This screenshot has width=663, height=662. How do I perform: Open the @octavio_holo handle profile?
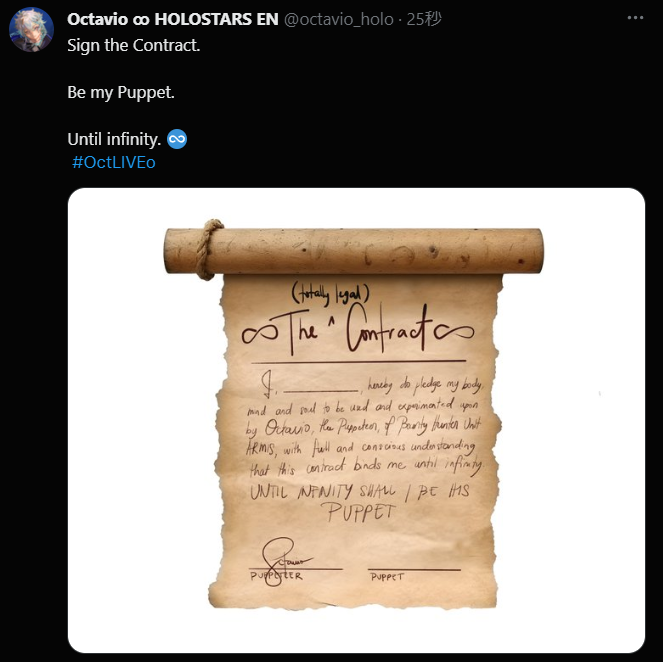pyautogui.click(x=339, y=19)
